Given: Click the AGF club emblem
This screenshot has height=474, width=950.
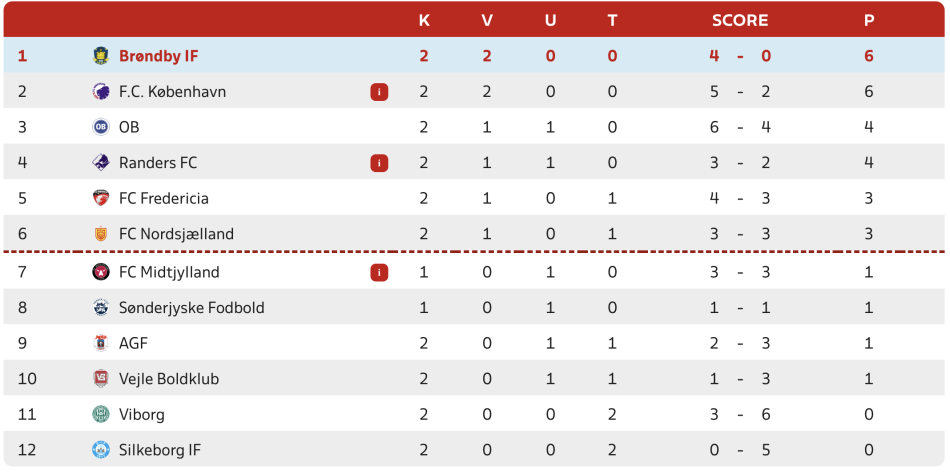Looking at the screenshot, I should (x=101, y=343).
